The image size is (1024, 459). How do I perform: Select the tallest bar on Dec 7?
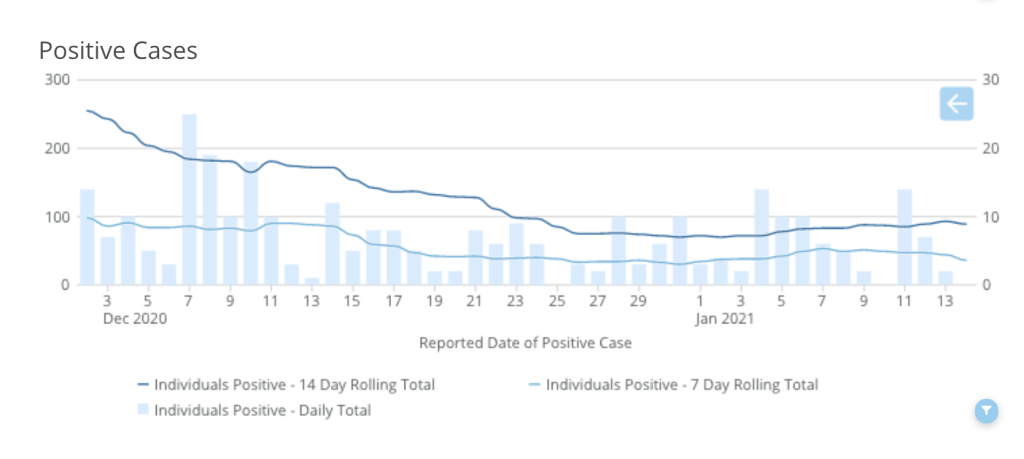(189, 199)
